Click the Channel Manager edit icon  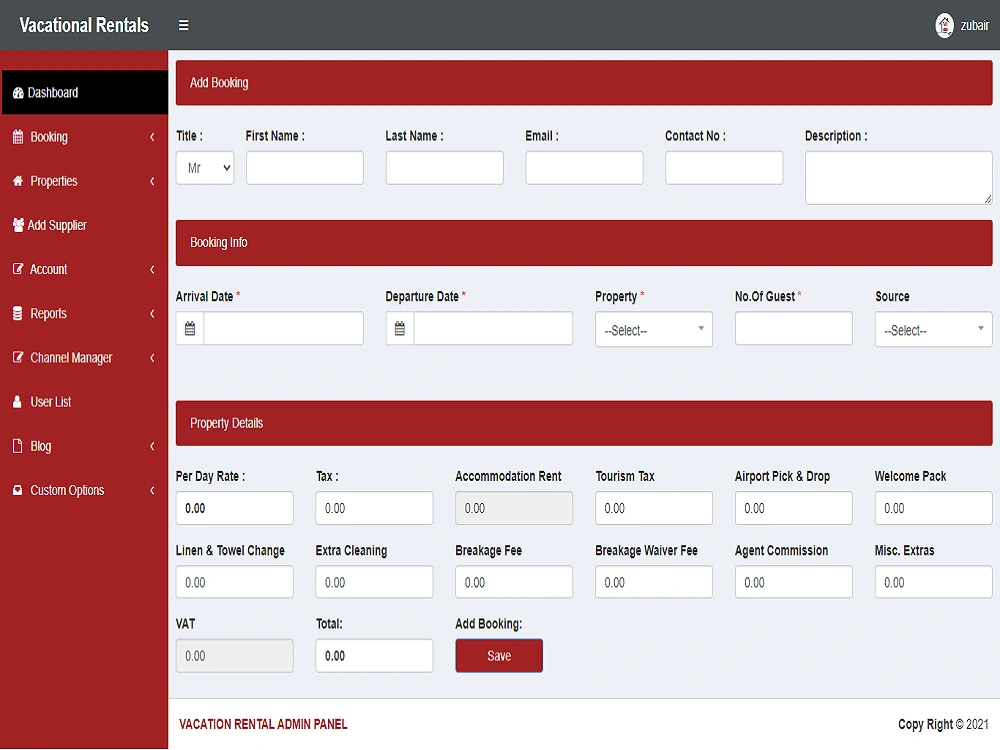tap(18, 357)
